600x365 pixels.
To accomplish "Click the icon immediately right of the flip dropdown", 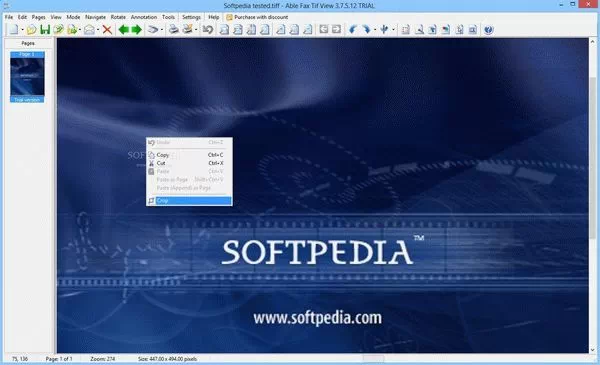I will (x=406, y=29).
